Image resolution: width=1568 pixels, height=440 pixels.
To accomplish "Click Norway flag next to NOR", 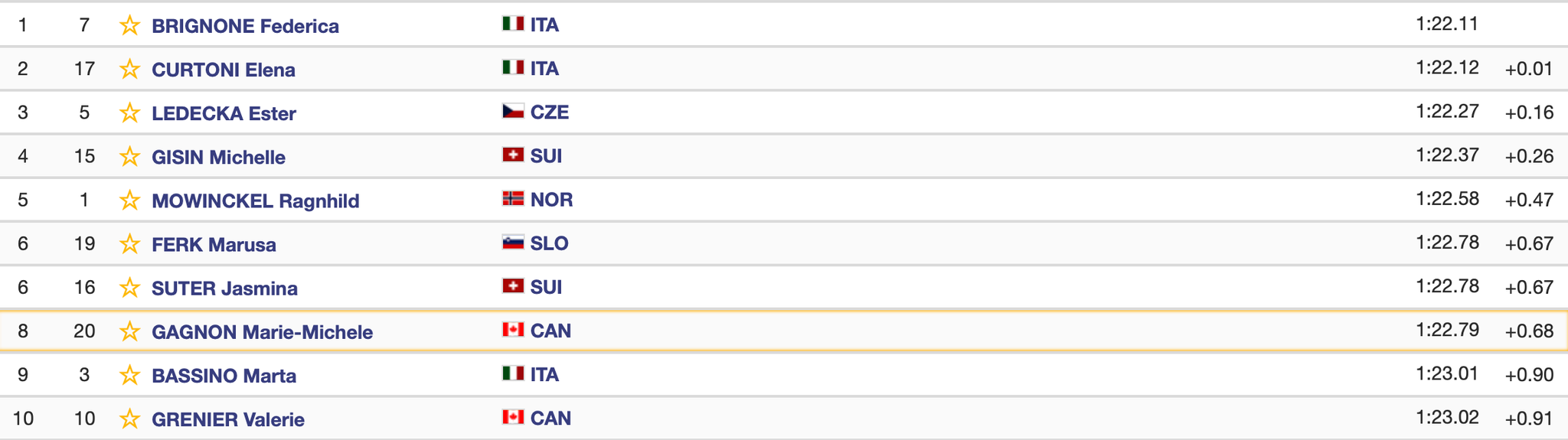I will (x=513, y=198).
